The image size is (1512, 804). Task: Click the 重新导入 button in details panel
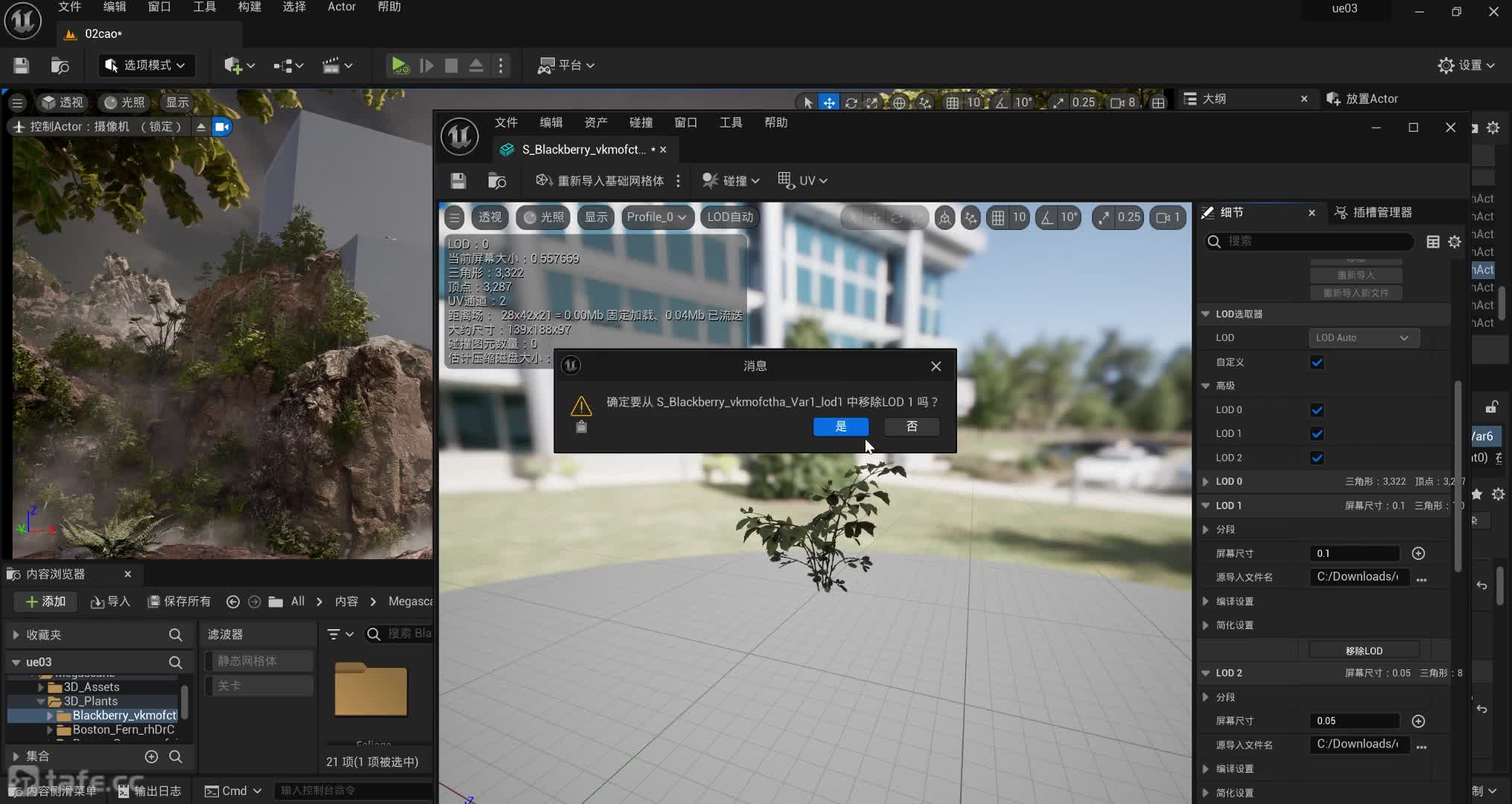point(1356,275)
